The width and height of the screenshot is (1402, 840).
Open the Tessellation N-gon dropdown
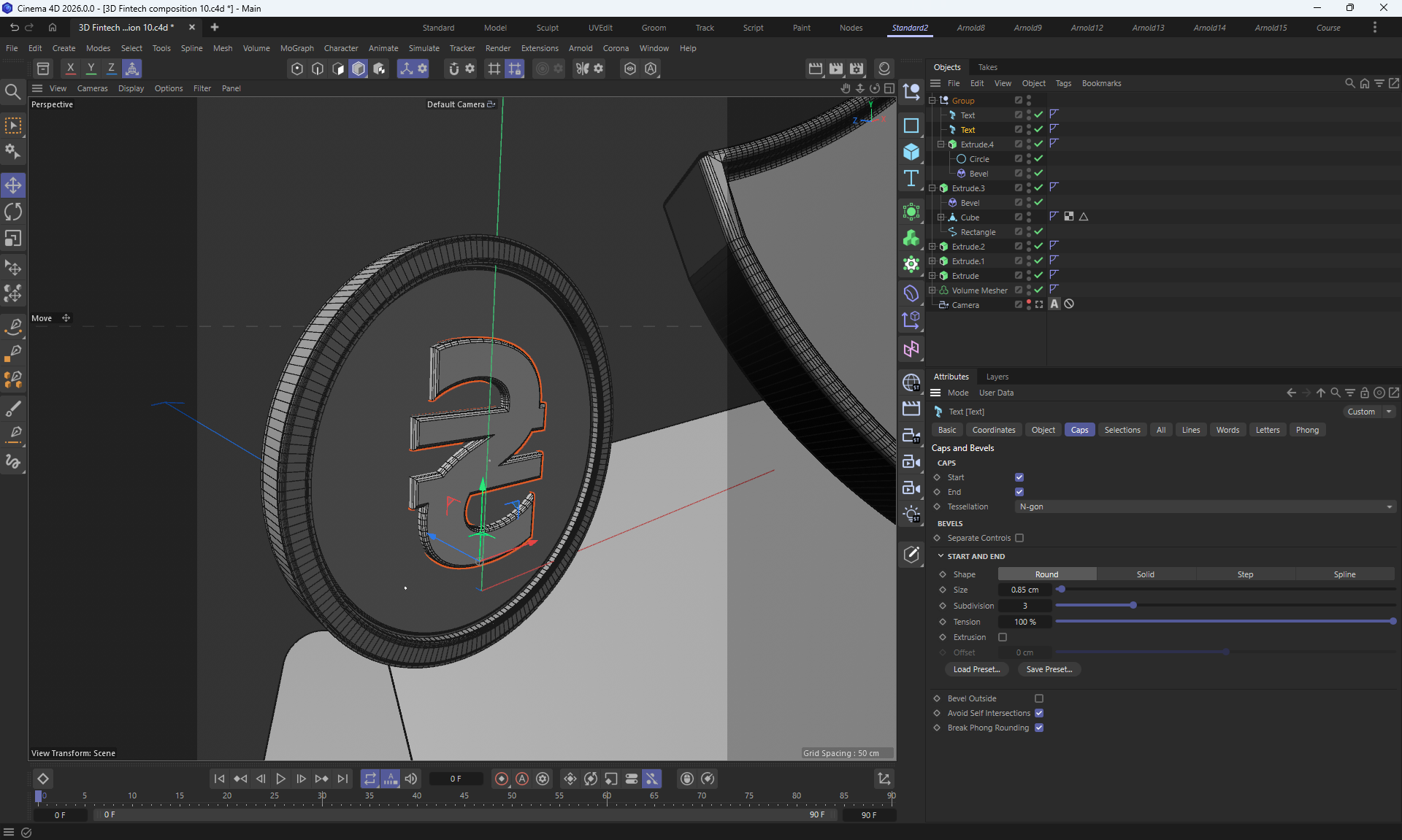pyautogui.click(x=1205, y=506)
